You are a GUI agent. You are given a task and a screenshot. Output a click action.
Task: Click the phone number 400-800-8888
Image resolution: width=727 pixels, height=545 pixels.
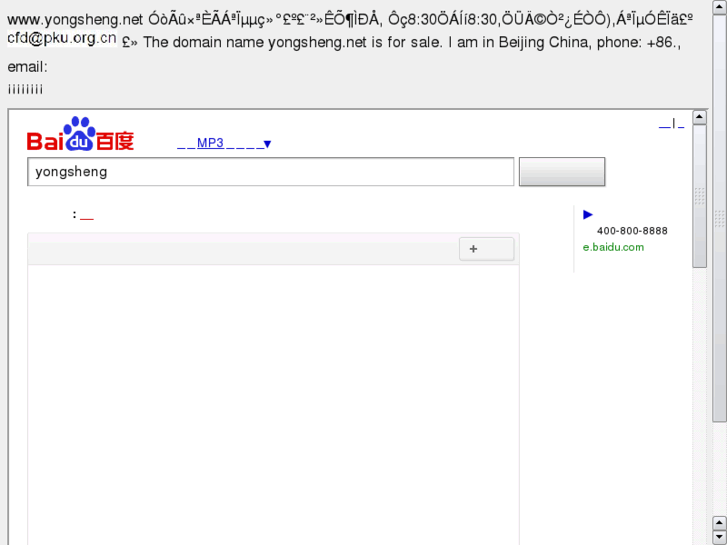click(x=632, y=231)
